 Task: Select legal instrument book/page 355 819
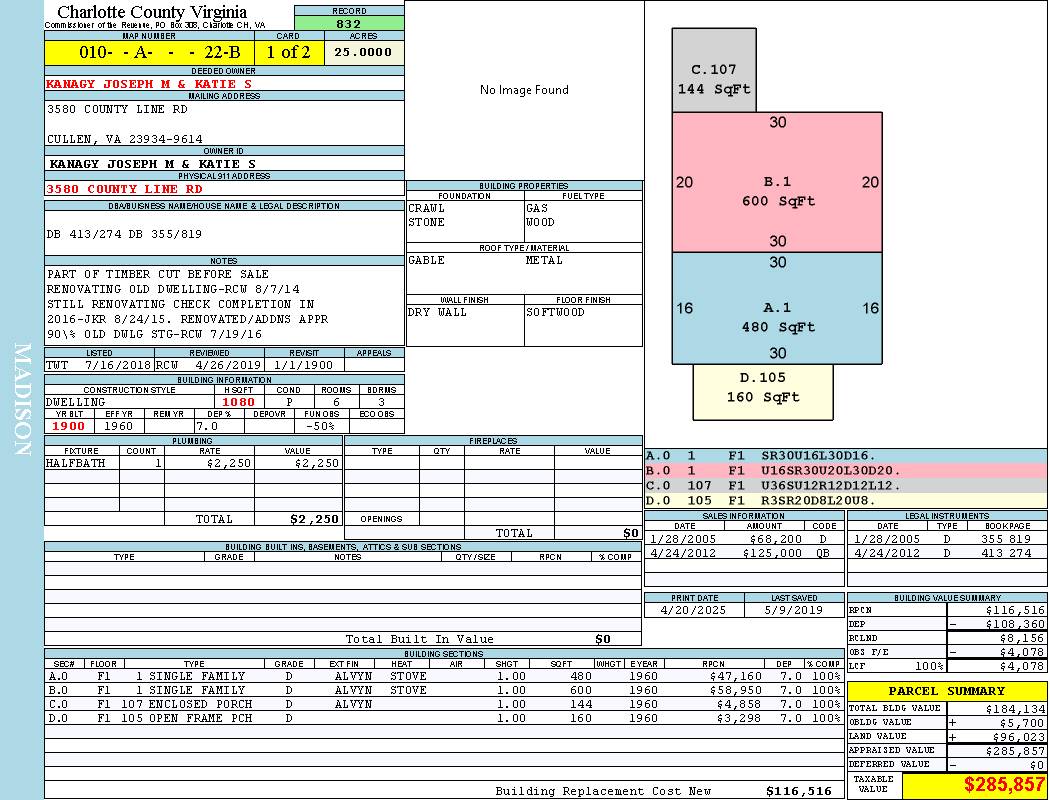tap(1006, 539)
